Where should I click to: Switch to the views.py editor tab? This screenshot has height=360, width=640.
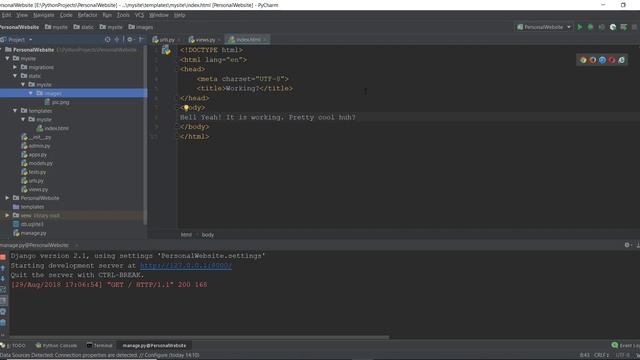pyautogui.click(x=204, y=40)
